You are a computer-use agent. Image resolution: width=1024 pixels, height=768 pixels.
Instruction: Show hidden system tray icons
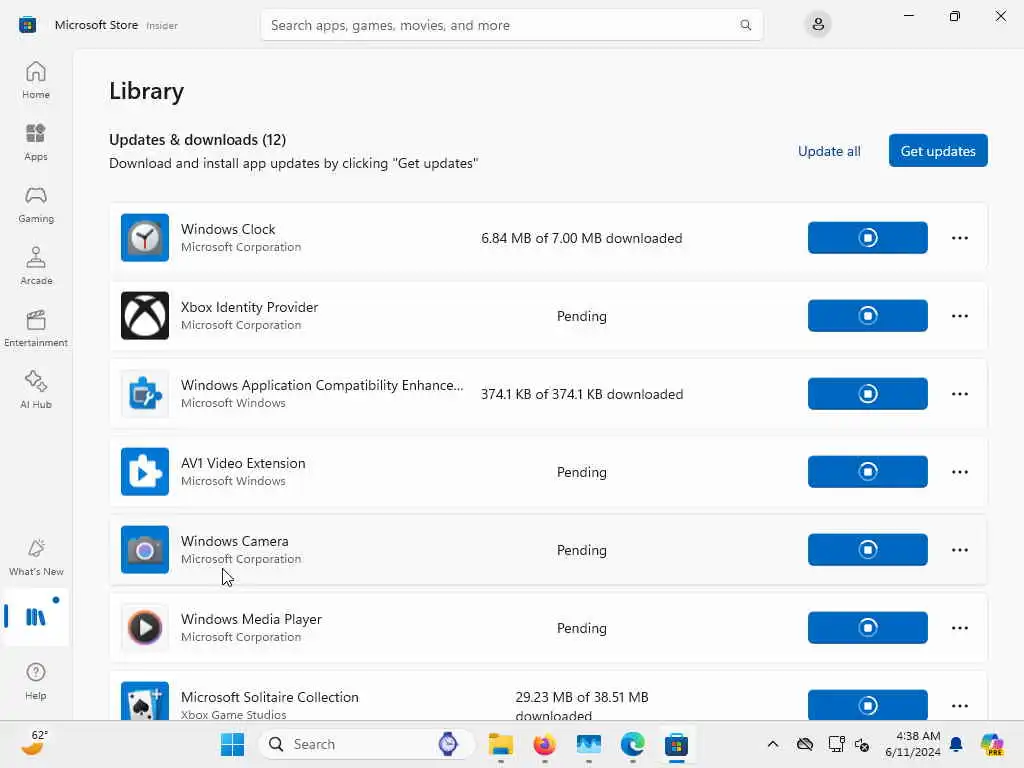point(773,744)
